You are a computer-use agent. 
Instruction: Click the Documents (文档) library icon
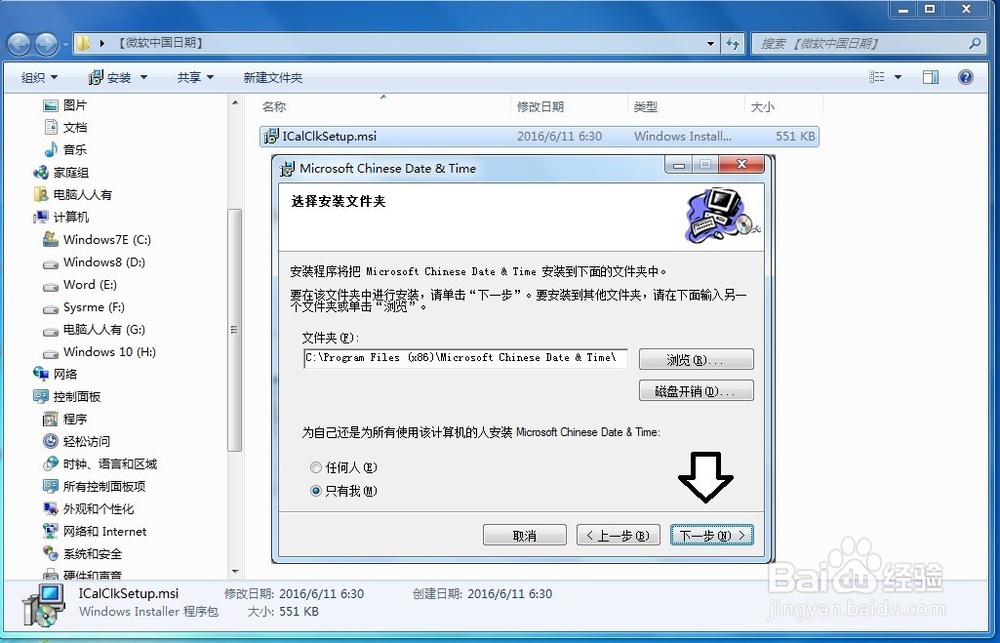50,127
